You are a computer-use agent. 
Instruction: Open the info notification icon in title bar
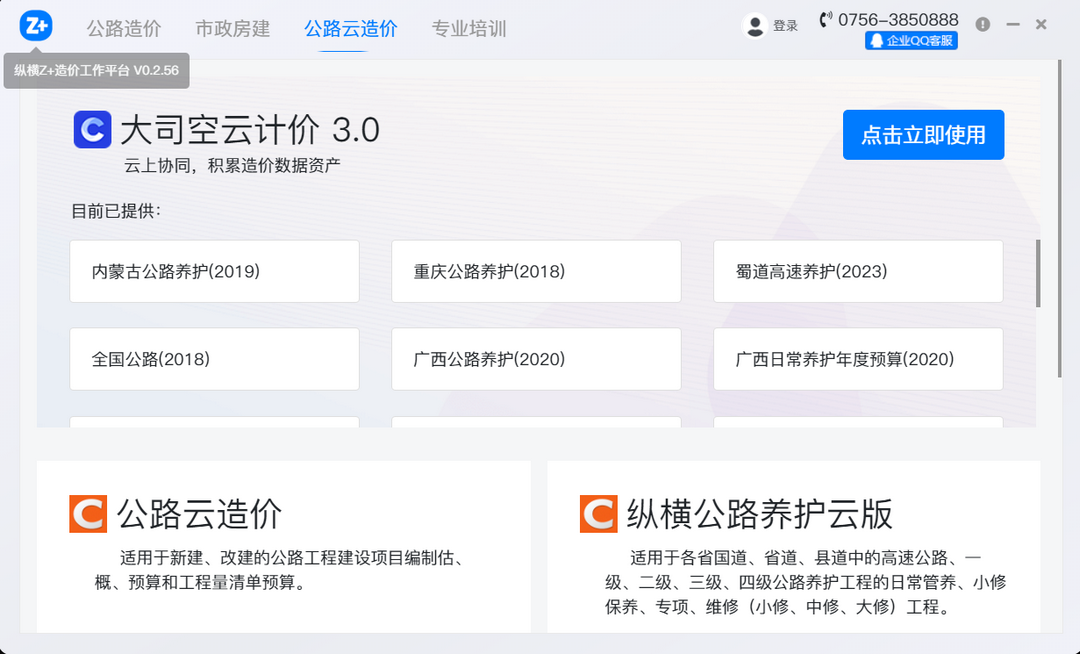pyautogui.click(x=982, y=23)
